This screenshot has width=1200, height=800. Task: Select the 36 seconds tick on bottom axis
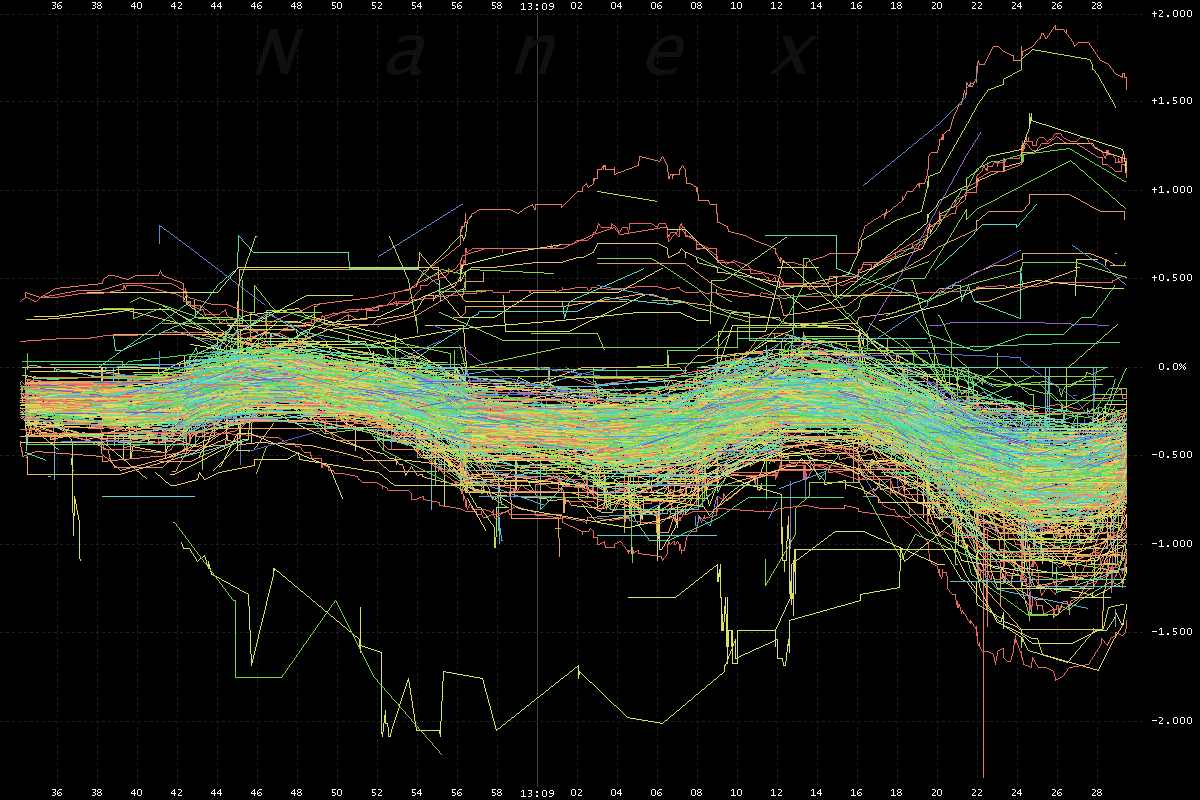point(56,793)
